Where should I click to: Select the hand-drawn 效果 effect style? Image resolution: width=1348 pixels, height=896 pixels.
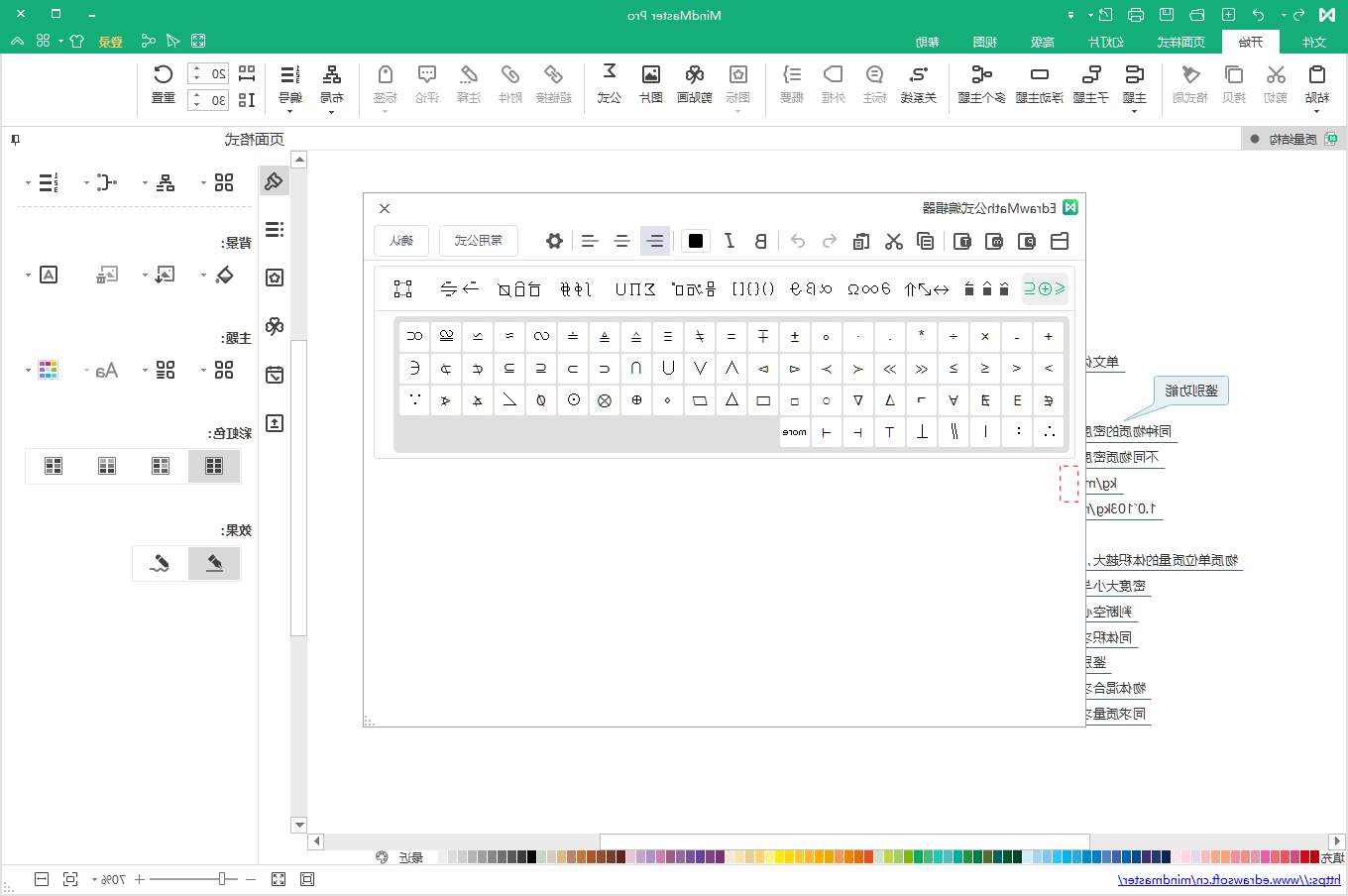[160, 563]
